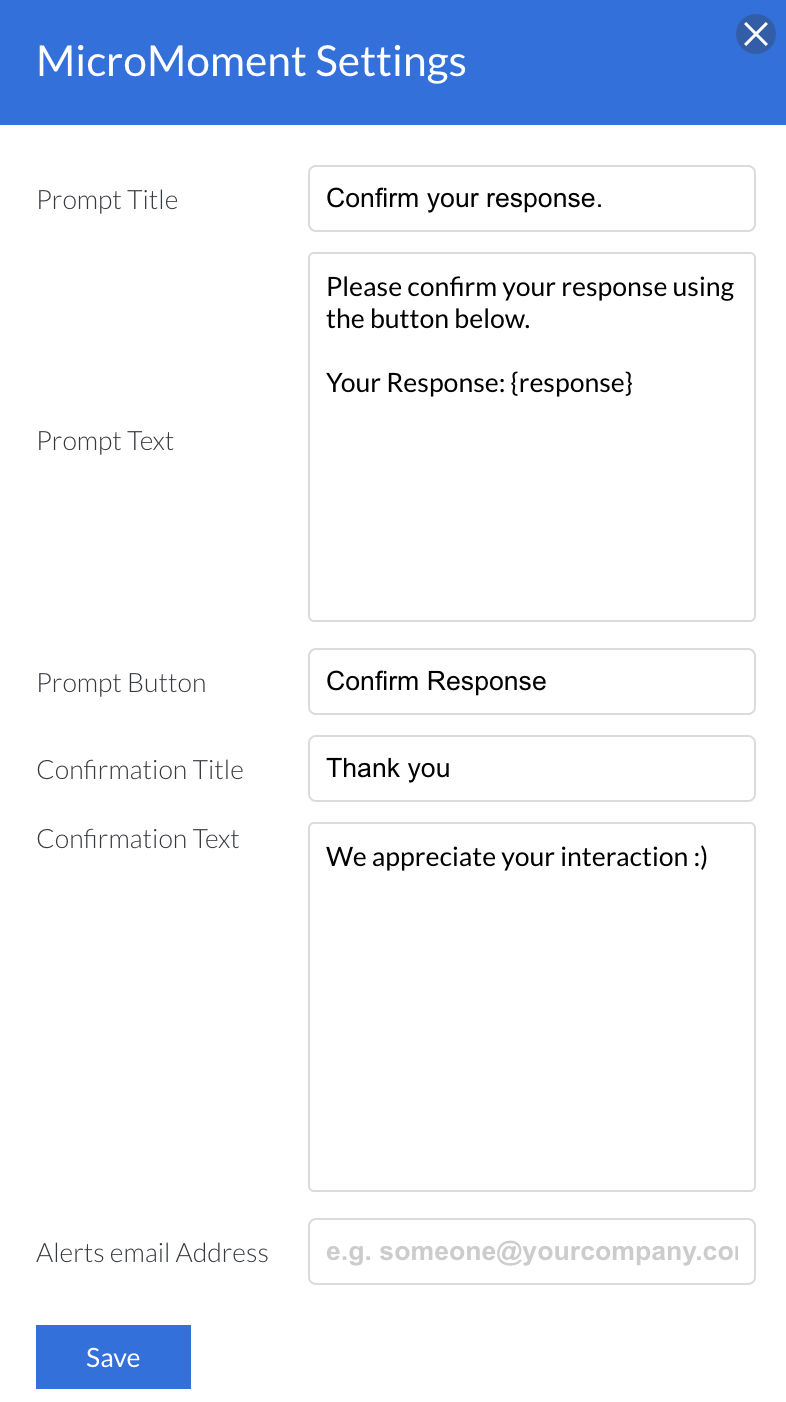Place cursor on the {response} placeholder text
Viewport: 786px width, 1402px height.
coord(571,383)
